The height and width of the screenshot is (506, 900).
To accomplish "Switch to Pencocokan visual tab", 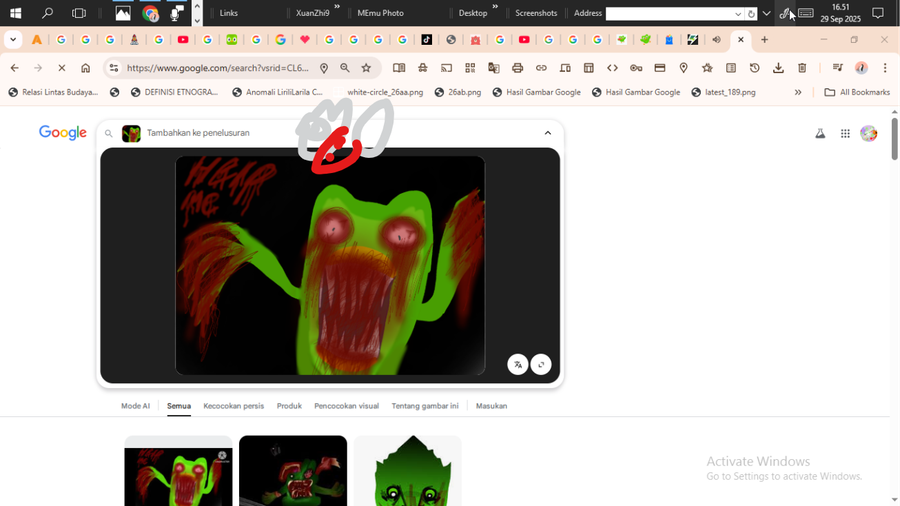I will (346, 406).
